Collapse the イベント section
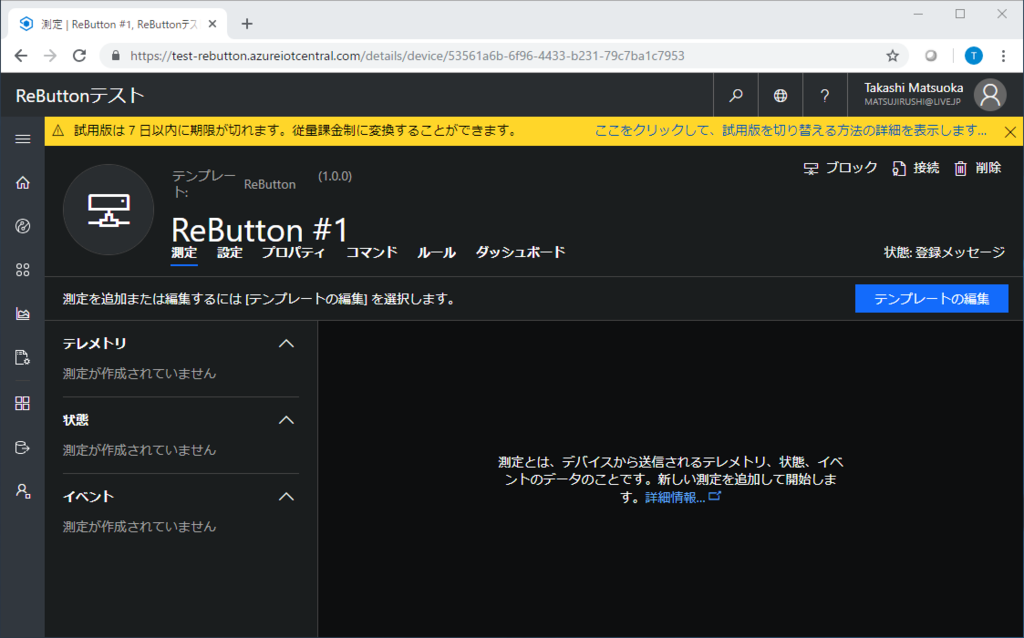 [x=287, y=495]
